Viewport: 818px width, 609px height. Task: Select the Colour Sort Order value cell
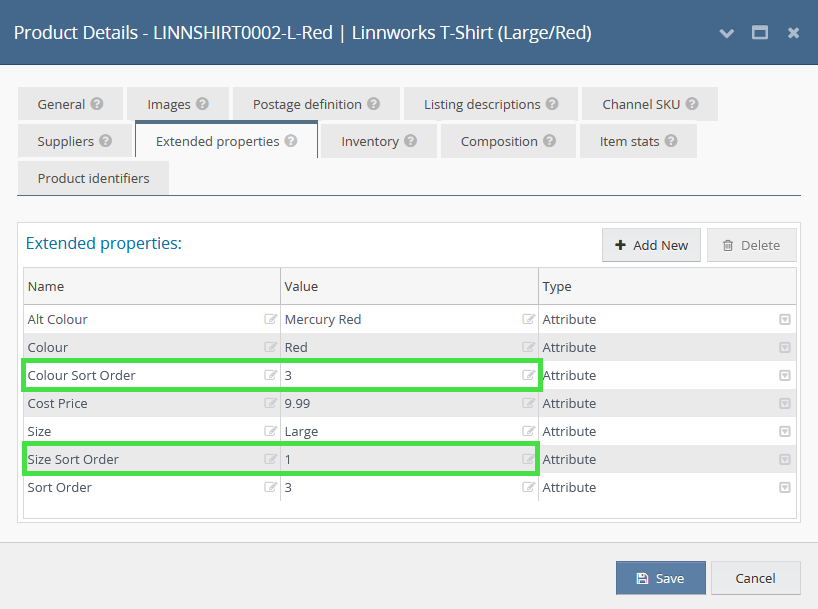click(x=400, y=375)
